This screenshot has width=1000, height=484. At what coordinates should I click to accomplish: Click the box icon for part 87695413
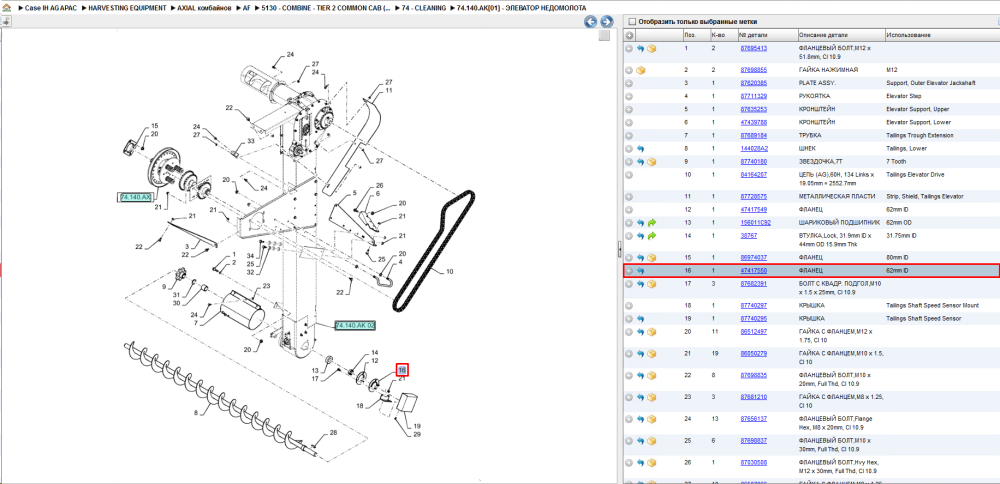(x=652, y=48)
